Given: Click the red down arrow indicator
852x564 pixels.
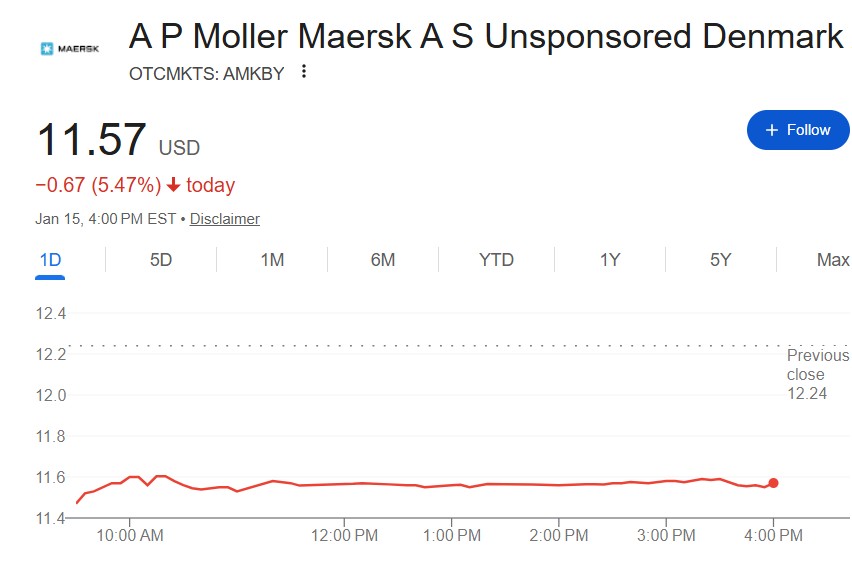Looking at the screenshot, I should [x=173, y=185].
